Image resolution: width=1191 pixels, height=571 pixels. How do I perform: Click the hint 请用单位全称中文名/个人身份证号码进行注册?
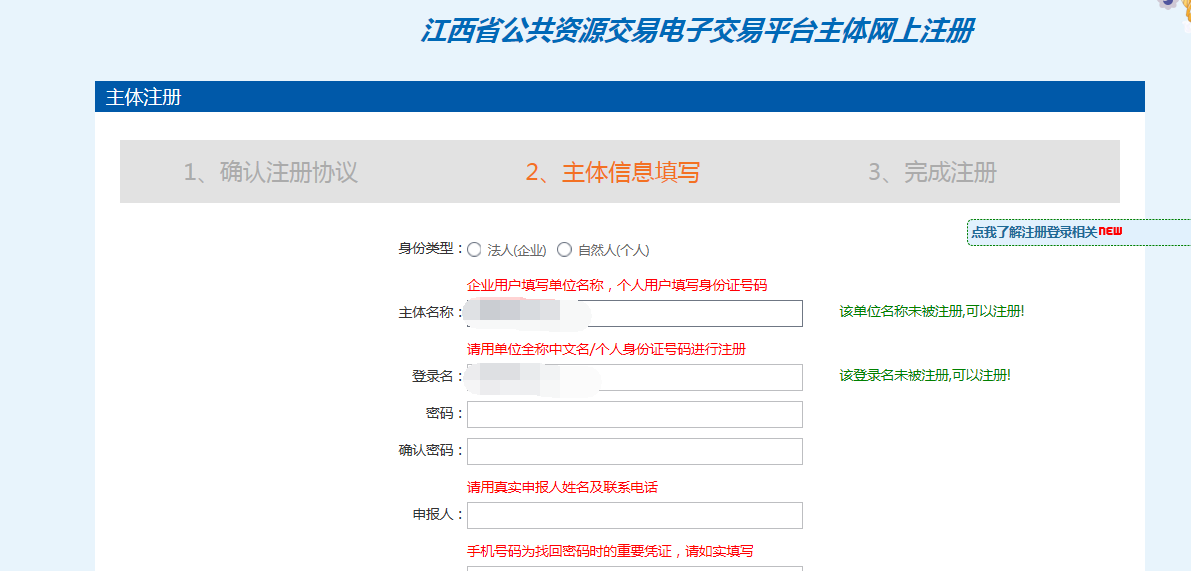[606, 349]
